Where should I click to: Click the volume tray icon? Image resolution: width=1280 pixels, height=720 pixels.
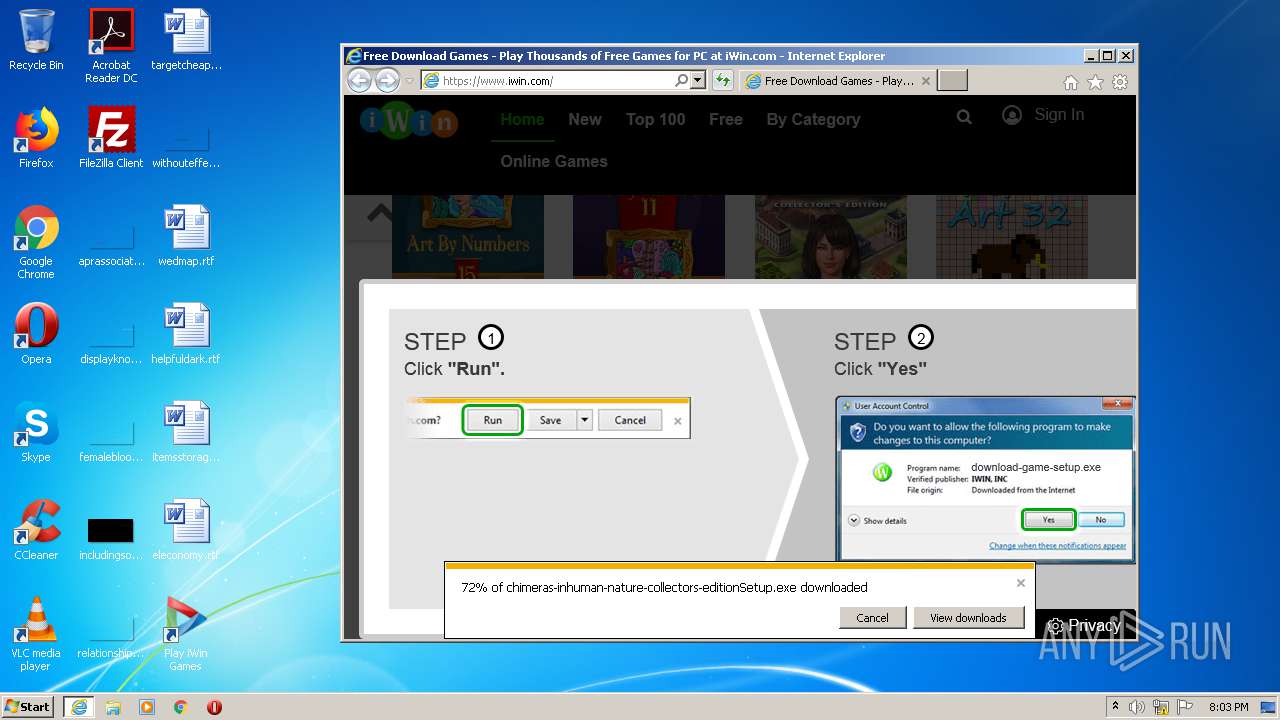1137,707
